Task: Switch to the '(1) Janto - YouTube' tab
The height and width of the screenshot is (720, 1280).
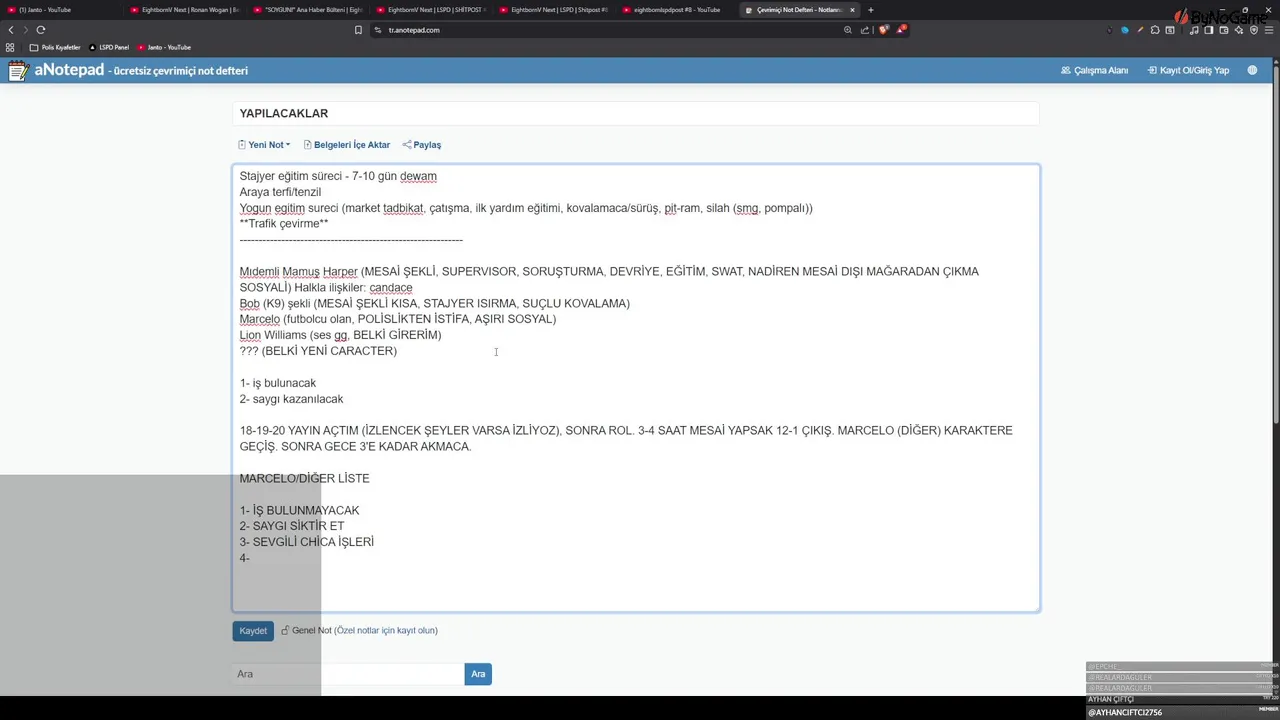Action: click(62, 10)
